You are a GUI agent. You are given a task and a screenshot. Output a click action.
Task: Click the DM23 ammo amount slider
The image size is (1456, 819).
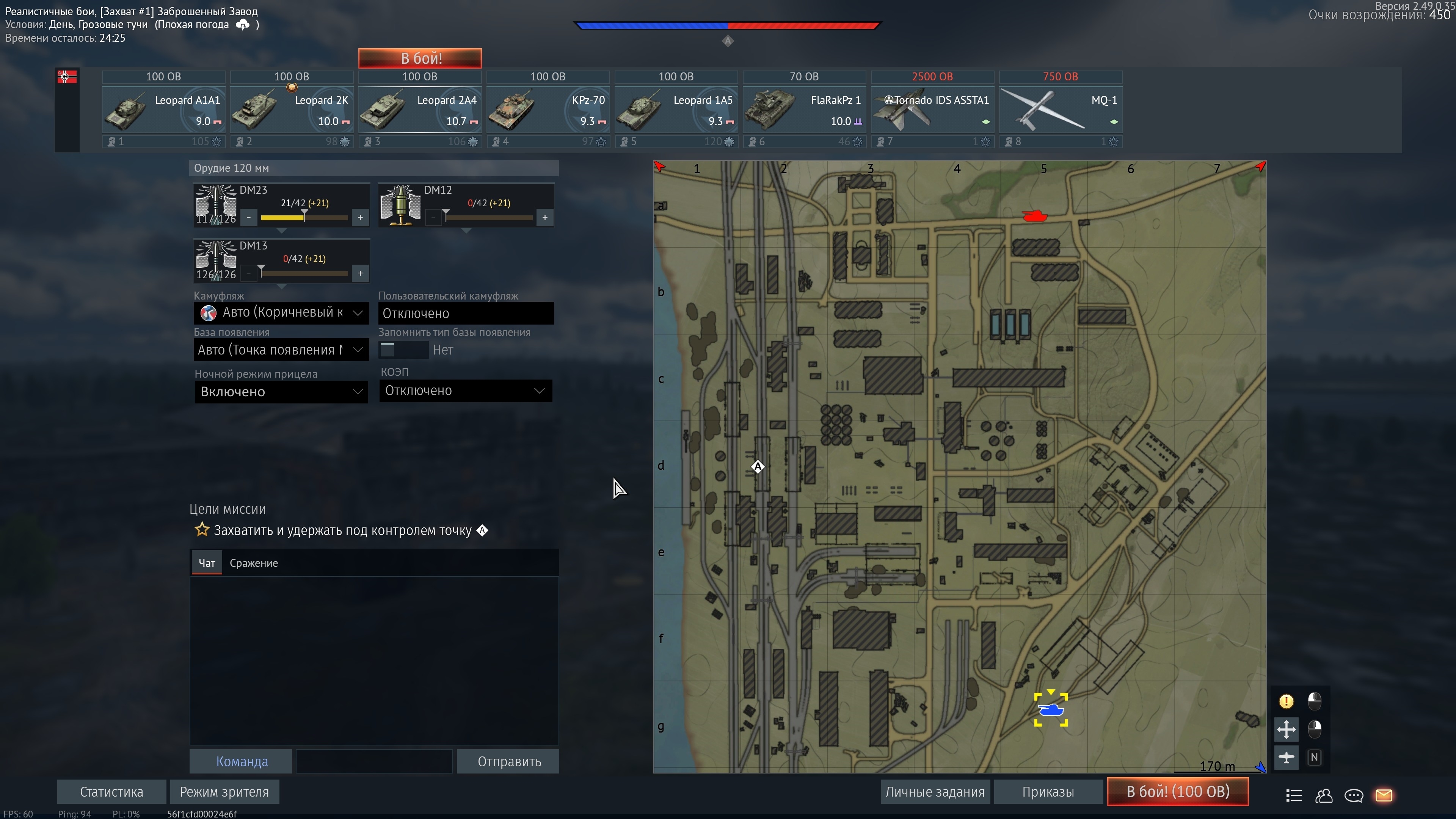(x=304, y=217)
